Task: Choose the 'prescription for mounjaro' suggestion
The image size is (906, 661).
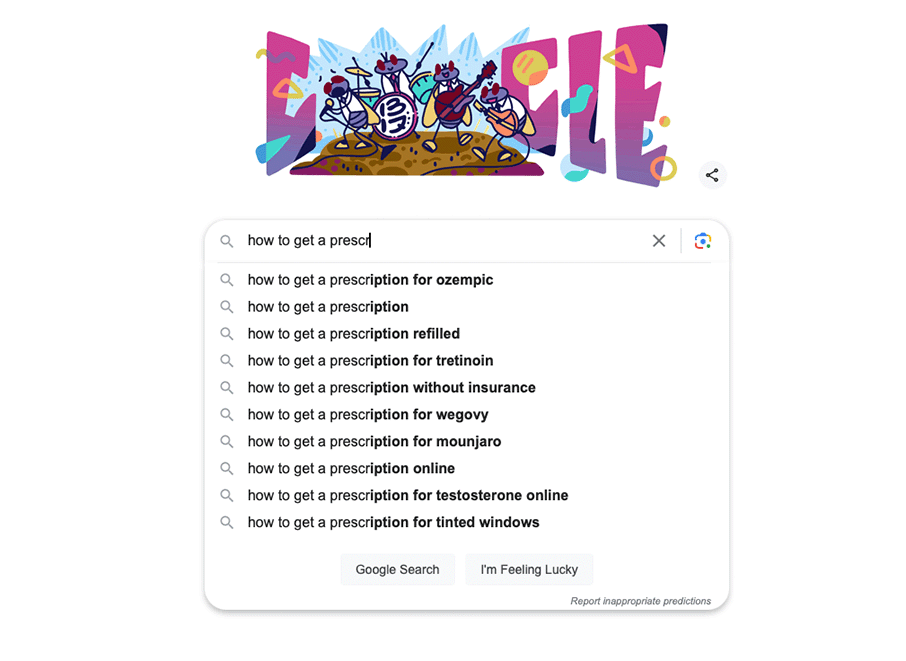Action: [x=374, y=441]
